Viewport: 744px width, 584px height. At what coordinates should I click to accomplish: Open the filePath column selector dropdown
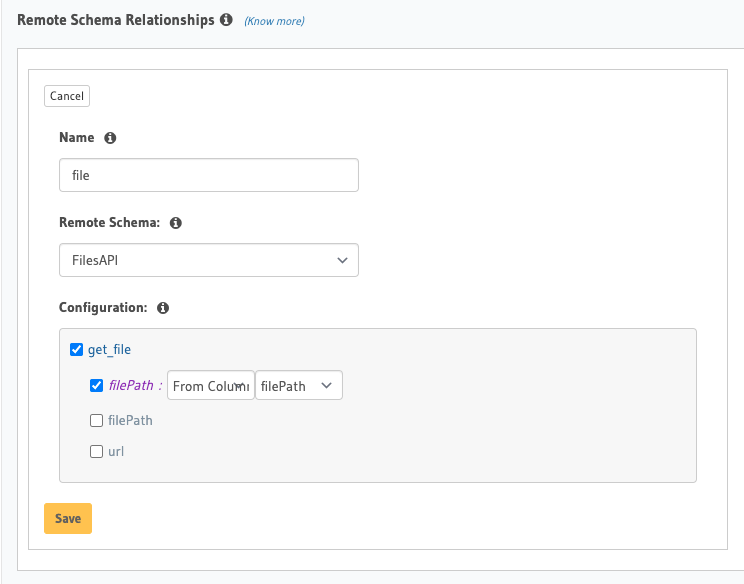[298, 386]
